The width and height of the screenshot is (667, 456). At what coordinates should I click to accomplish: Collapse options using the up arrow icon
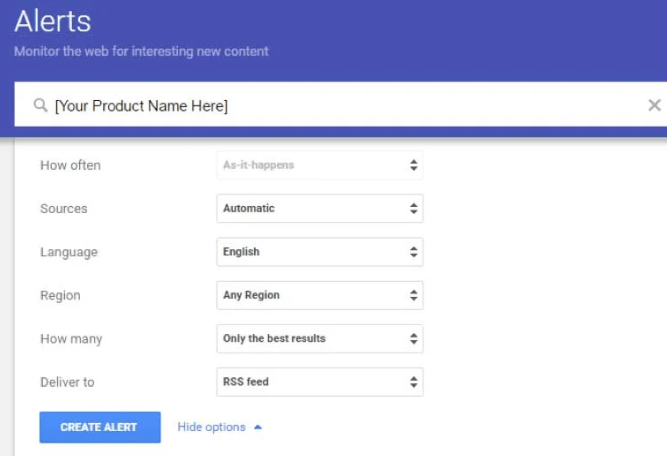(258, 427)
